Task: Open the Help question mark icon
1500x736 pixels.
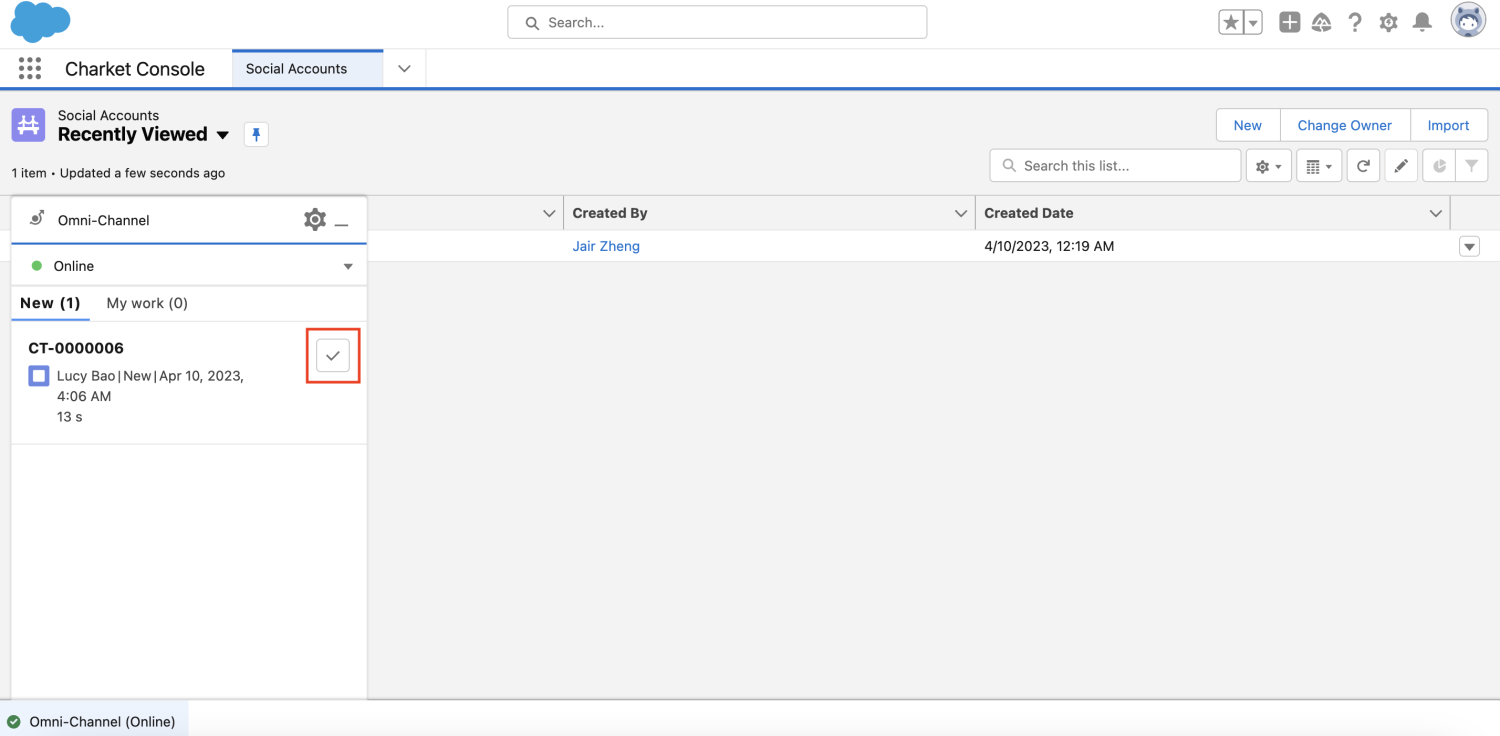Action: (x=1355, y=22)
